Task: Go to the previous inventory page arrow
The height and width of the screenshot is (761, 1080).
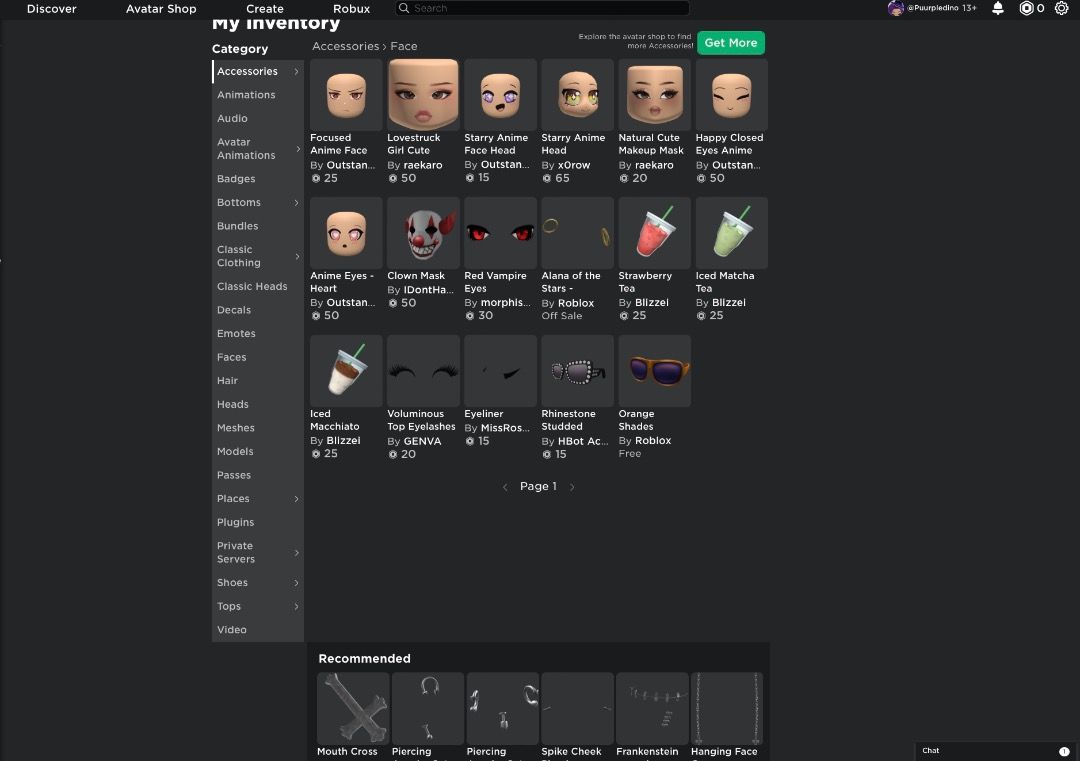Action: click(505, 487)
